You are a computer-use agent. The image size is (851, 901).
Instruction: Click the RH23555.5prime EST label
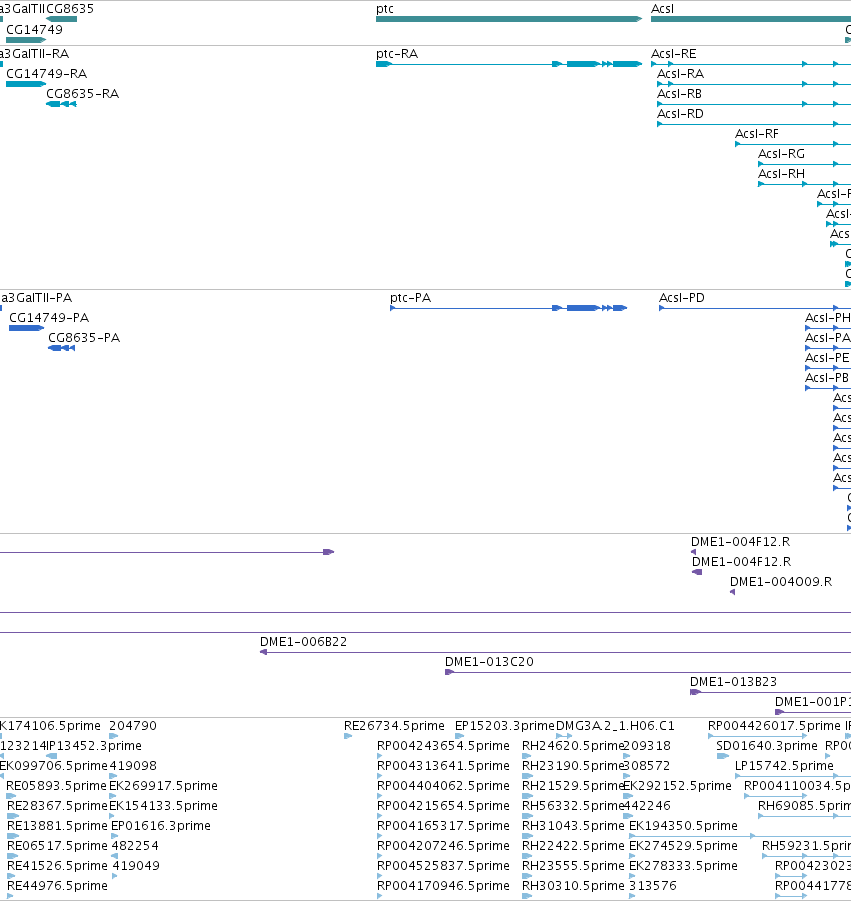click(x=573, y=867)
